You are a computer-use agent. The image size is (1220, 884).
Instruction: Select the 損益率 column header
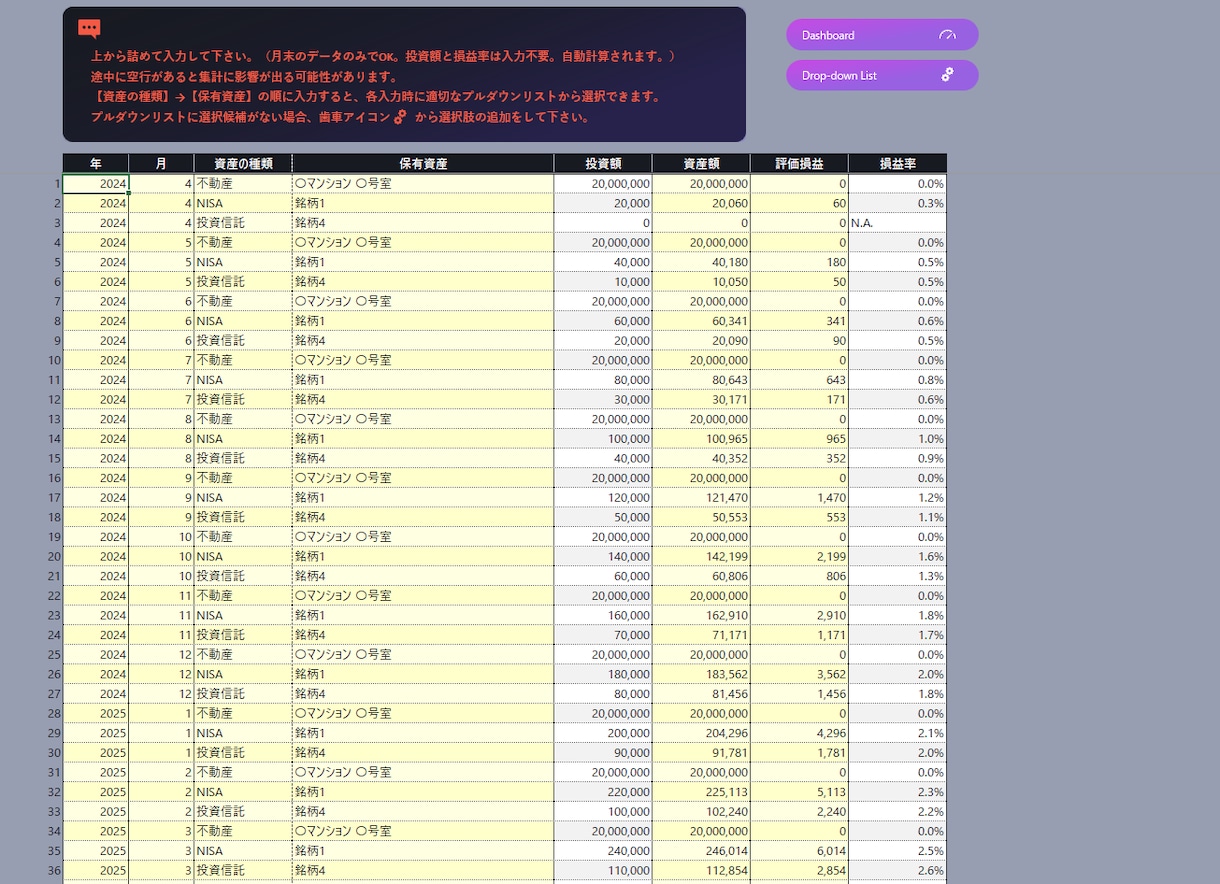tap(897, 164)
